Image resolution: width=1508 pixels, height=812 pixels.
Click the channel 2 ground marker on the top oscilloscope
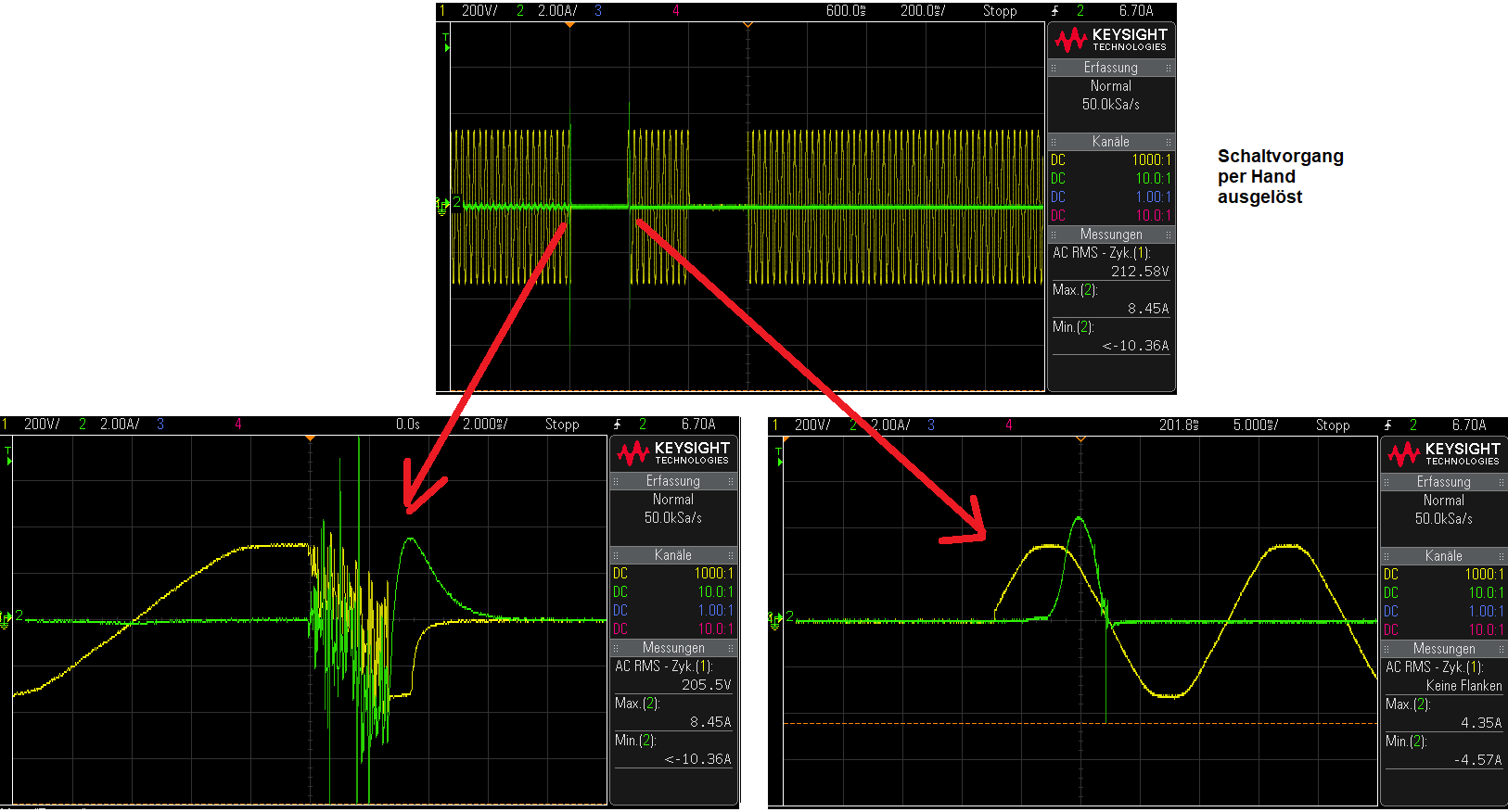click(442, 206)
